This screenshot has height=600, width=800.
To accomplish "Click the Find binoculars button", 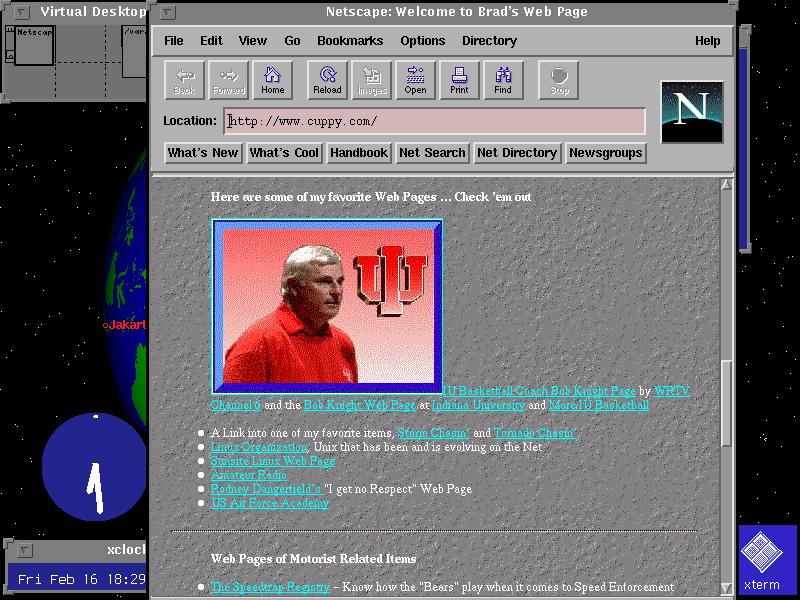I will point(503,80).
